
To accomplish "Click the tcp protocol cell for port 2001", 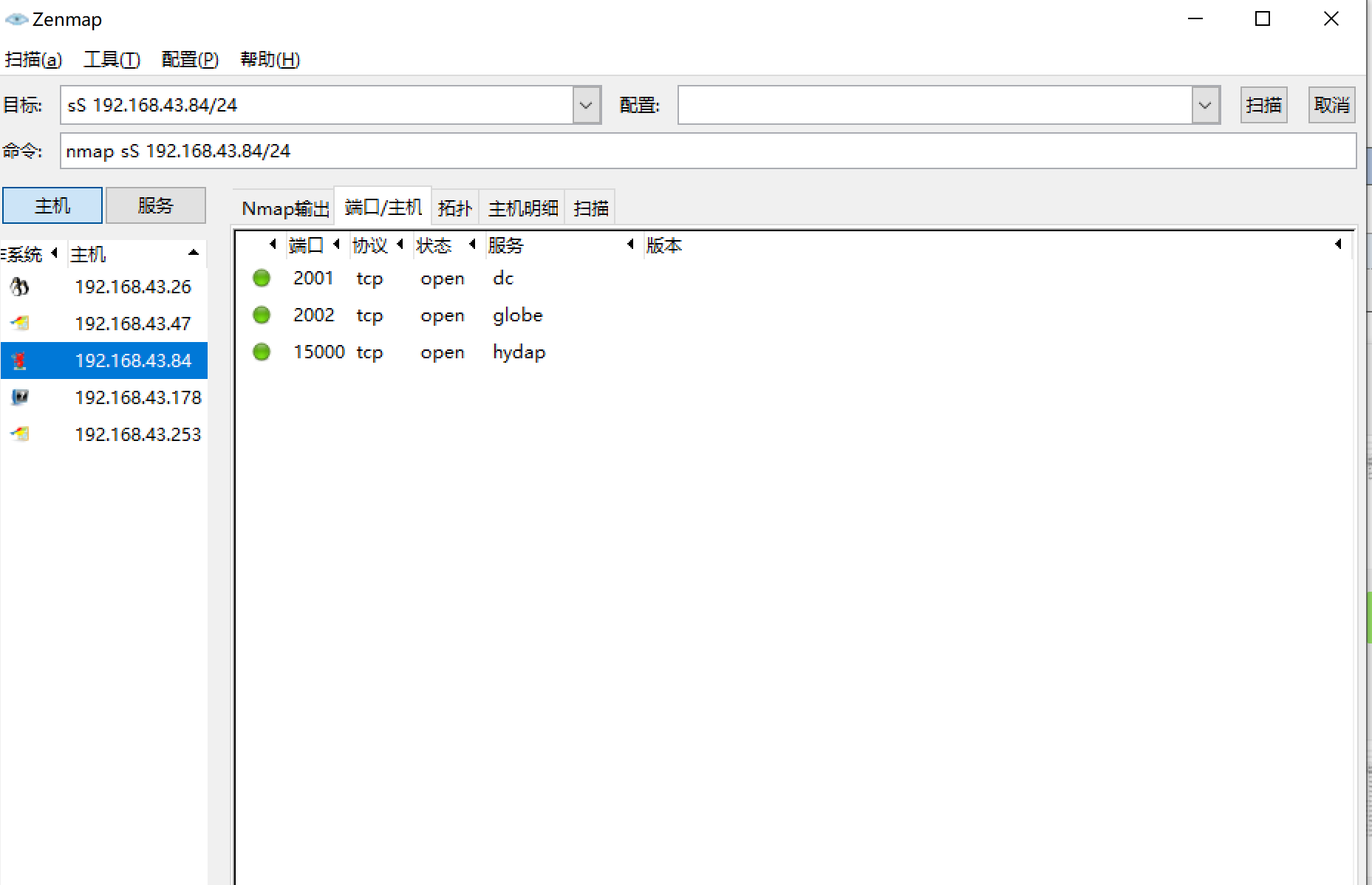I will click(x=369, y=279).
